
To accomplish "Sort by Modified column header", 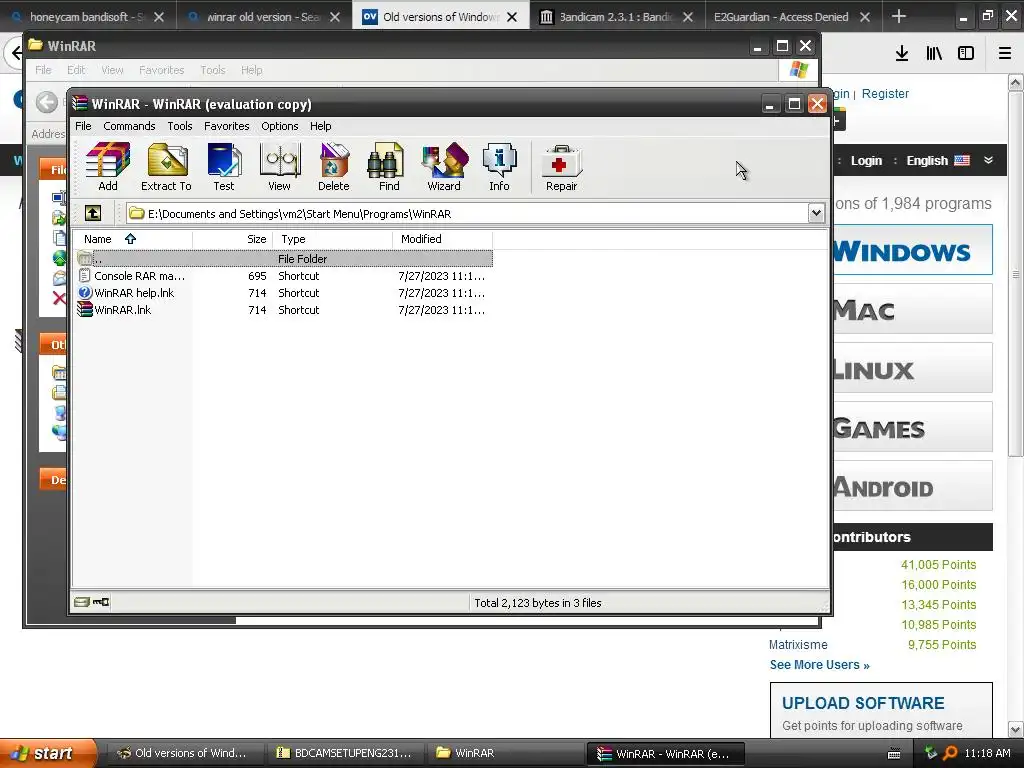I will 442,239.
